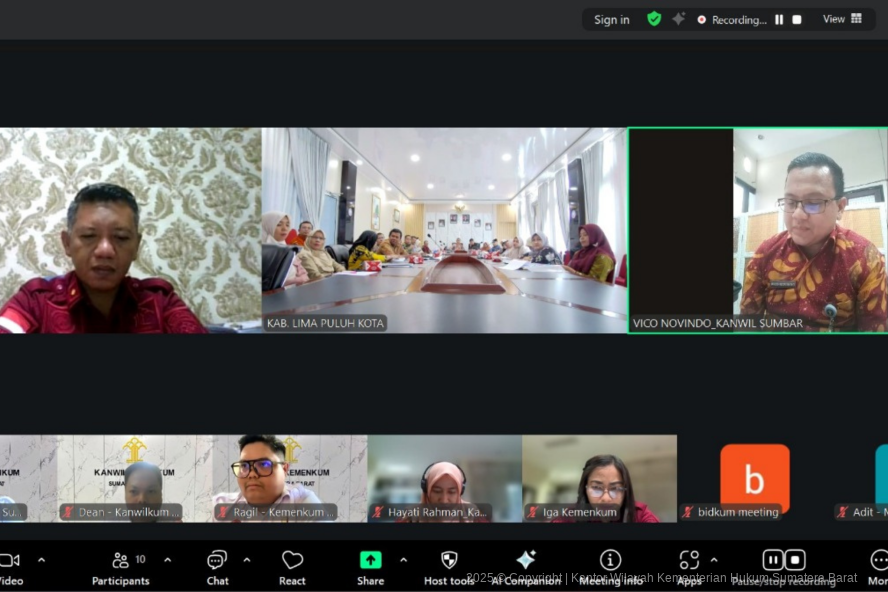888x592 pixels.
Task: Click the green encryption shield icon
Action: 654,19
